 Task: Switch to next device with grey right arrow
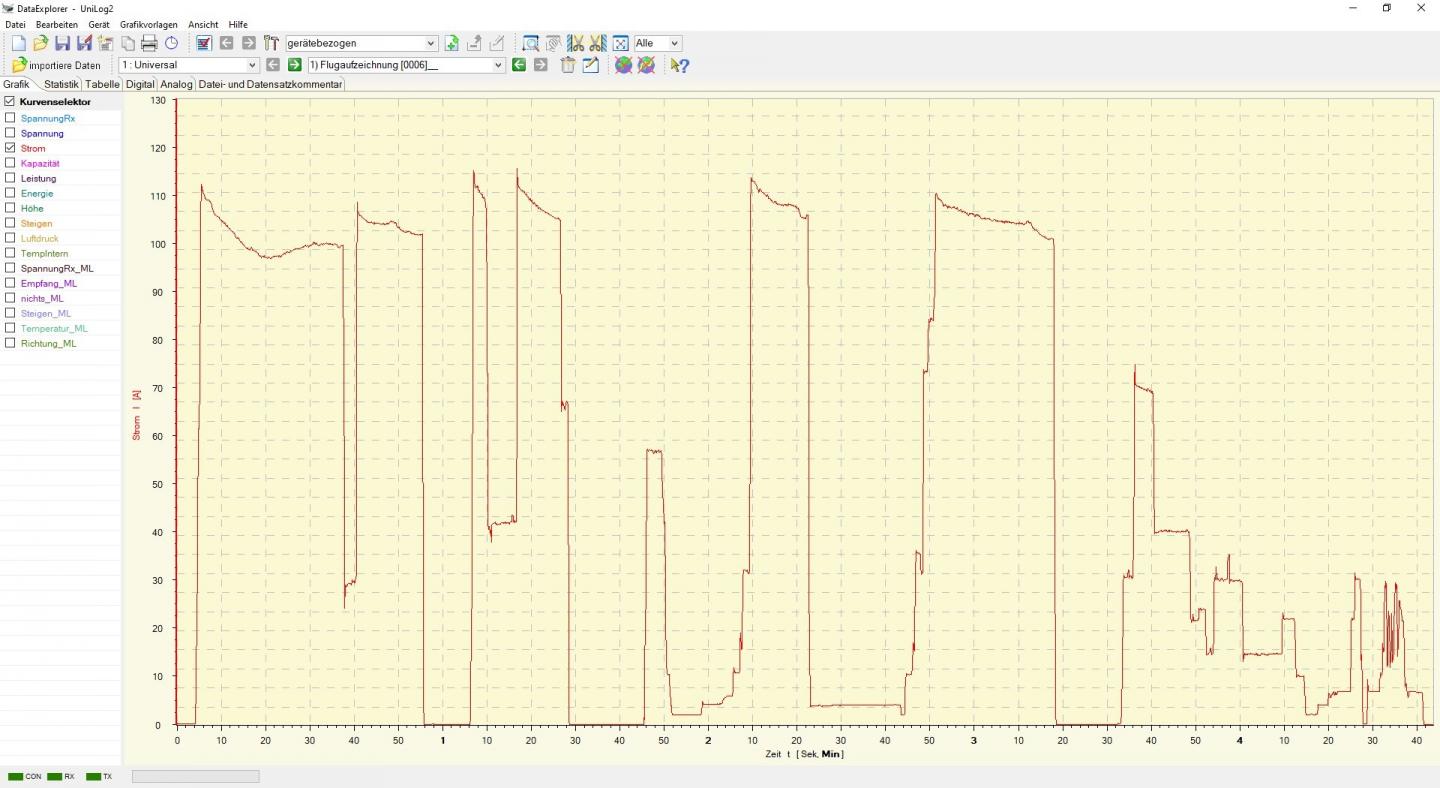click(x=249, y=43)
